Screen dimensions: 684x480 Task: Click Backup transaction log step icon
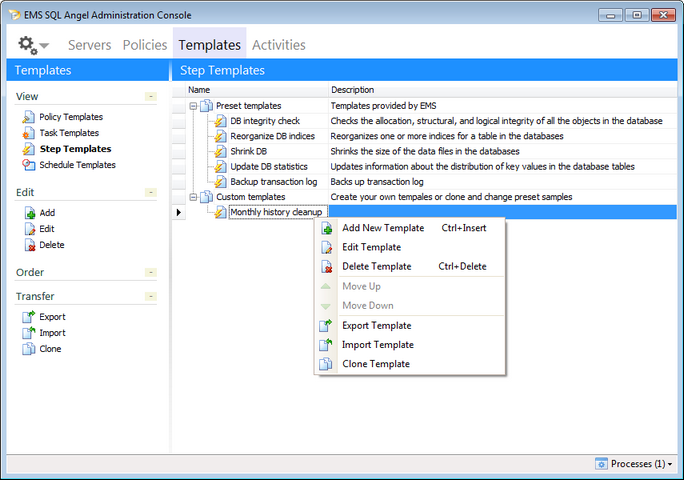[x=221, y=182]
